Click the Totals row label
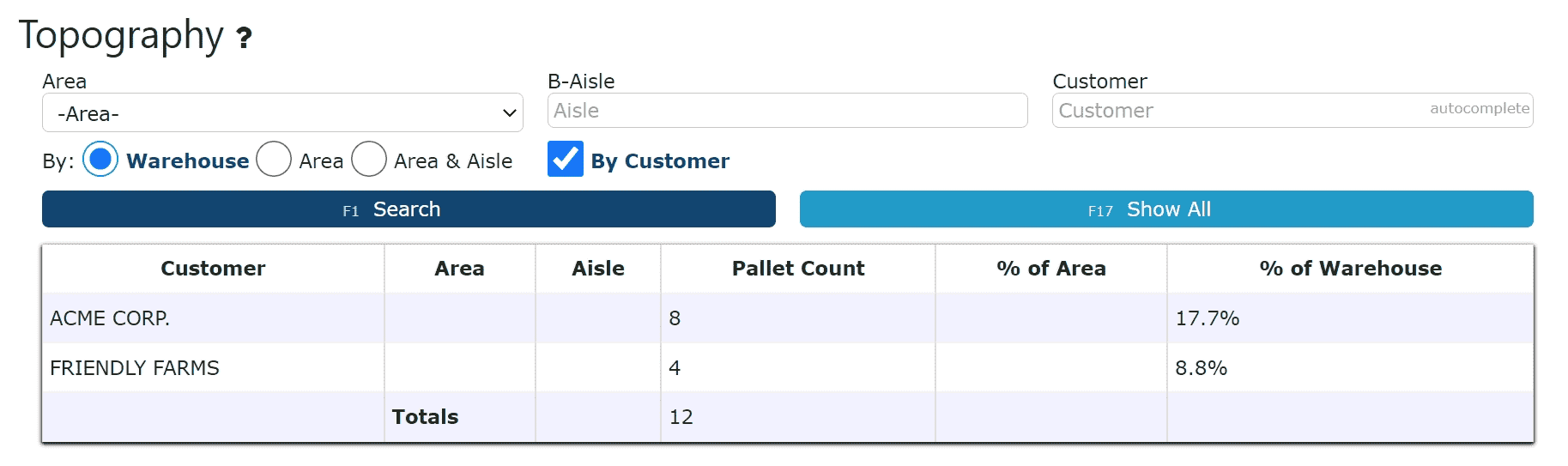This screenshot has width=1568, height=466. point(425,417)
